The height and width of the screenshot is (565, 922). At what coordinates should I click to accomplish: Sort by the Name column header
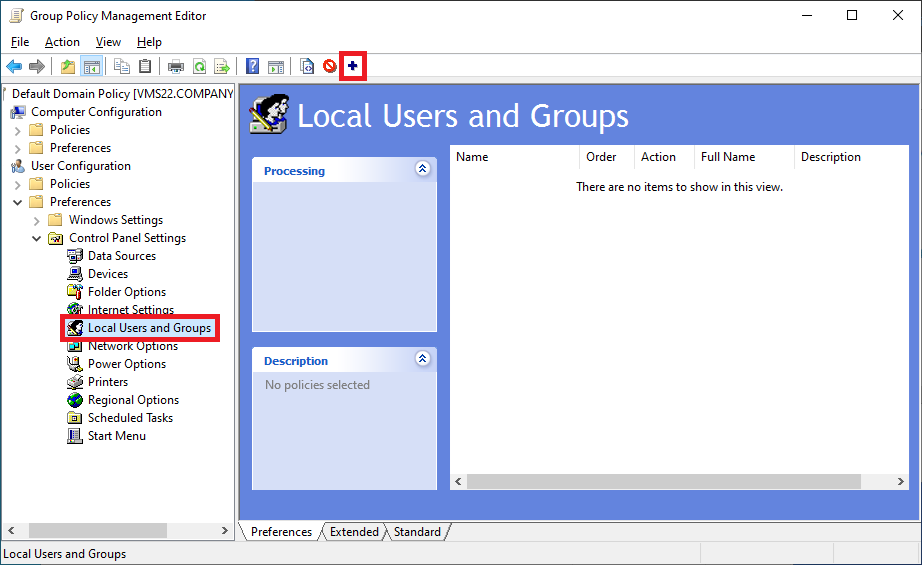click(x=515, y=157)
